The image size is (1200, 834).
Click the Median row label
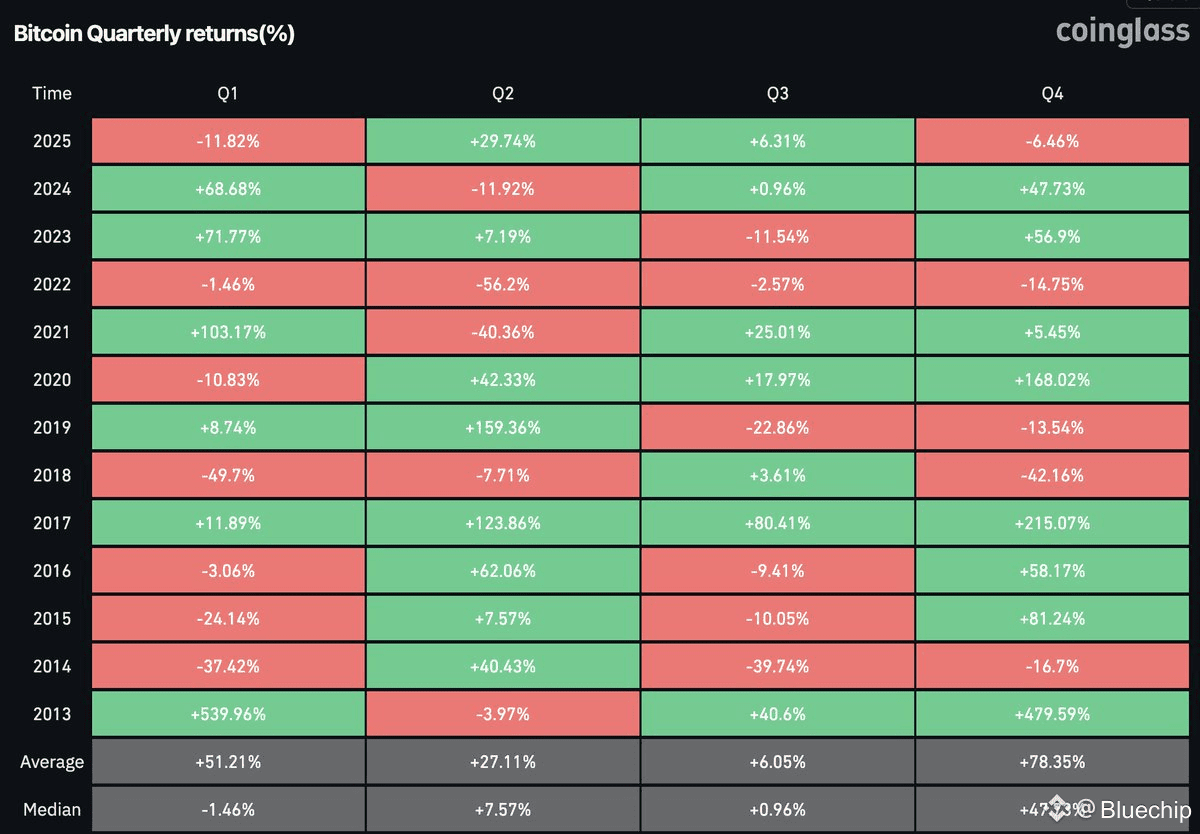(x=52, y=809)
